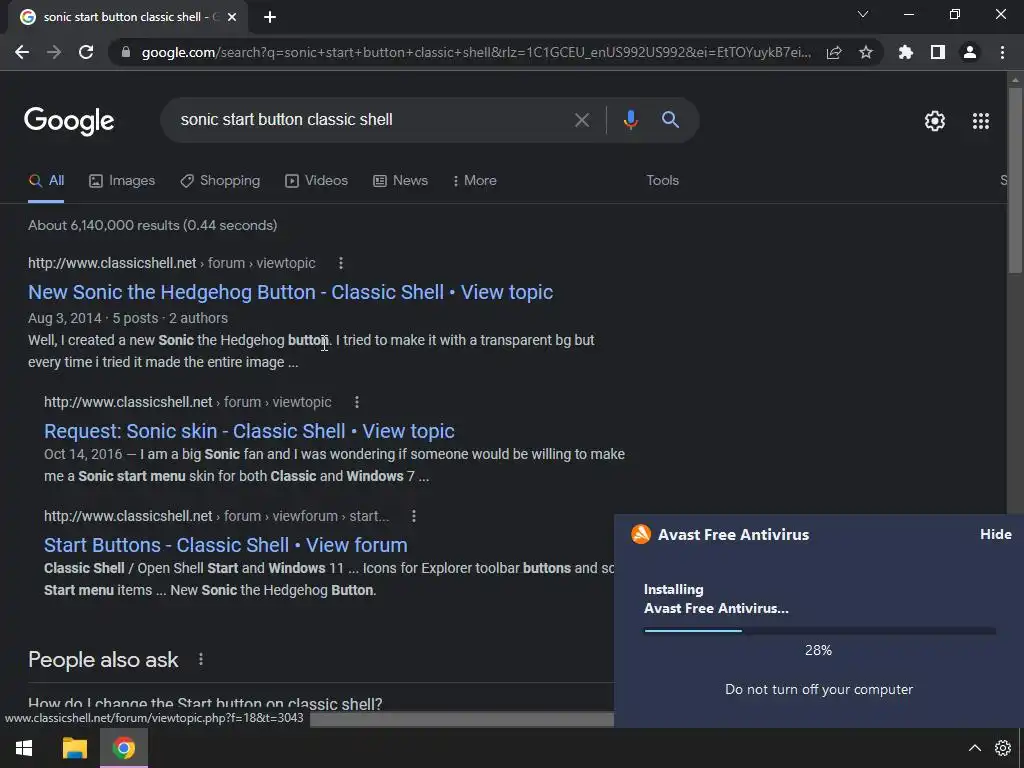
Task: Click the About 6,140,000 results text
Action: (152, 225)
